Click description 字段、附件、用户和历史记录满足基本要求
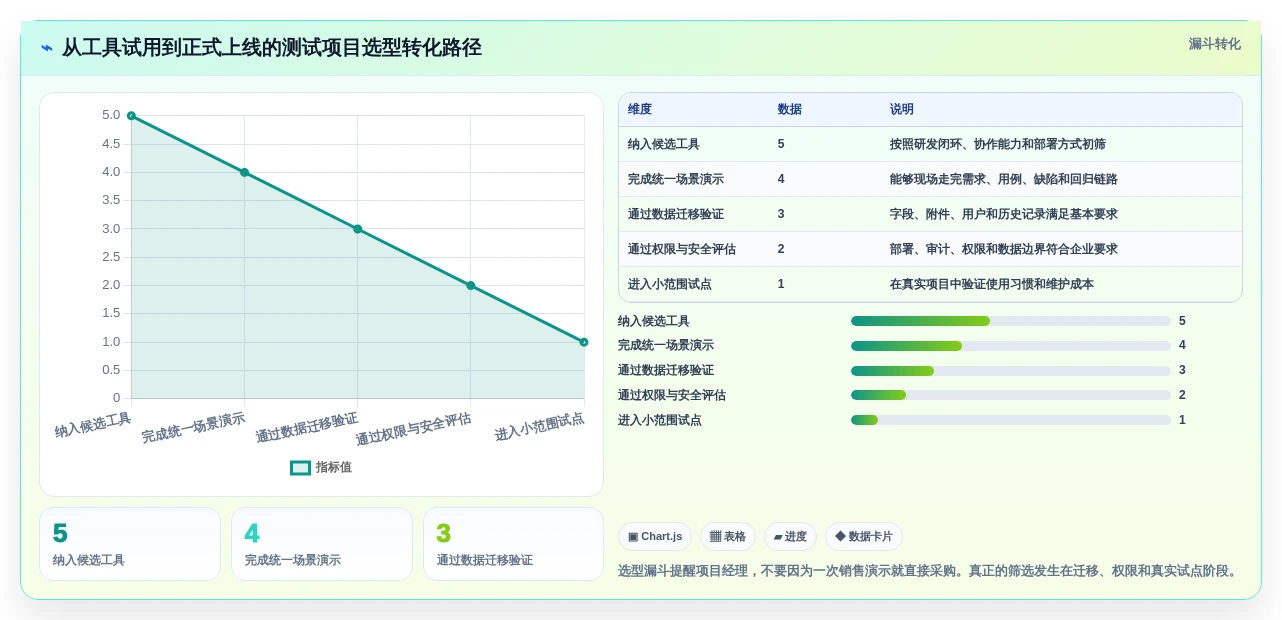Image resolution: width=1282 pixels, height=620 pixels. [1004, 214]
